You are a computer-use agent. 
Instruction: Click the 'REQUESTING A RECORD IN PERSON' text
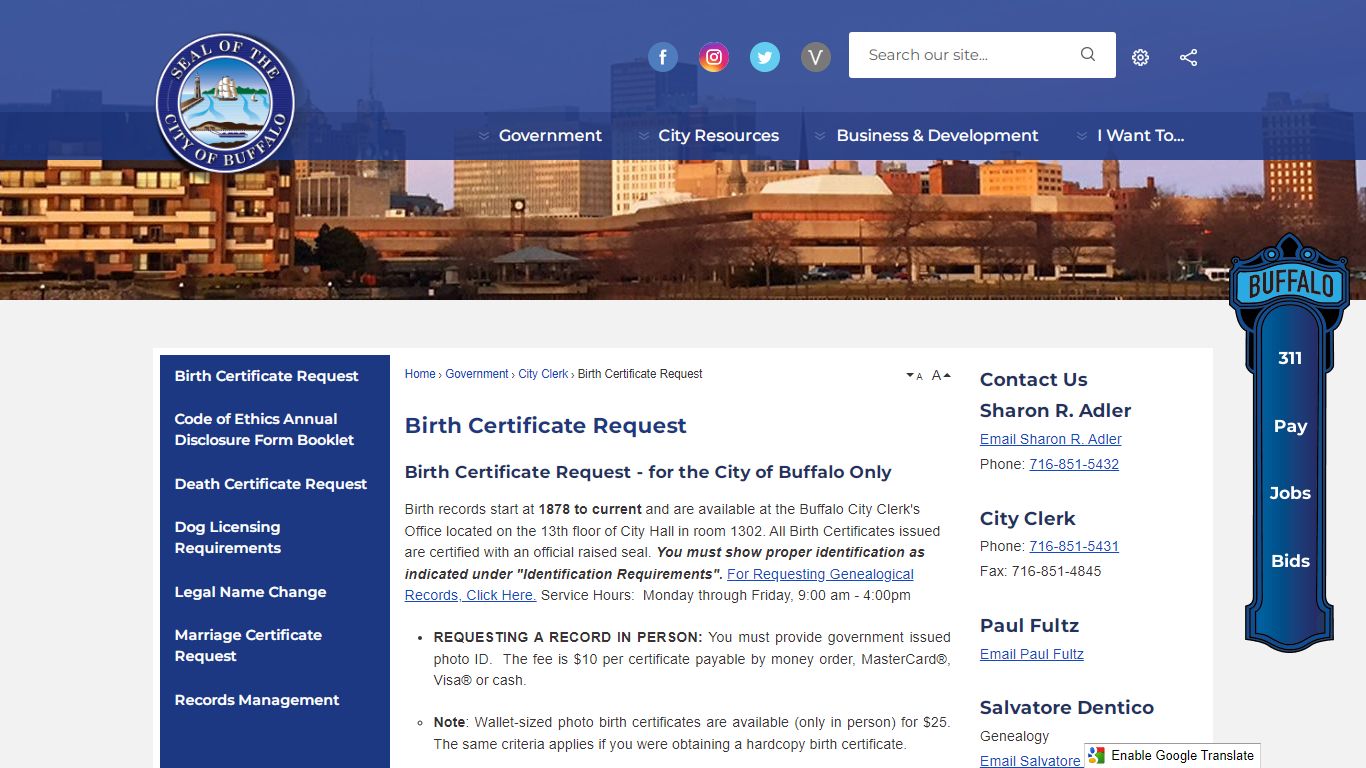click(568, 637)
